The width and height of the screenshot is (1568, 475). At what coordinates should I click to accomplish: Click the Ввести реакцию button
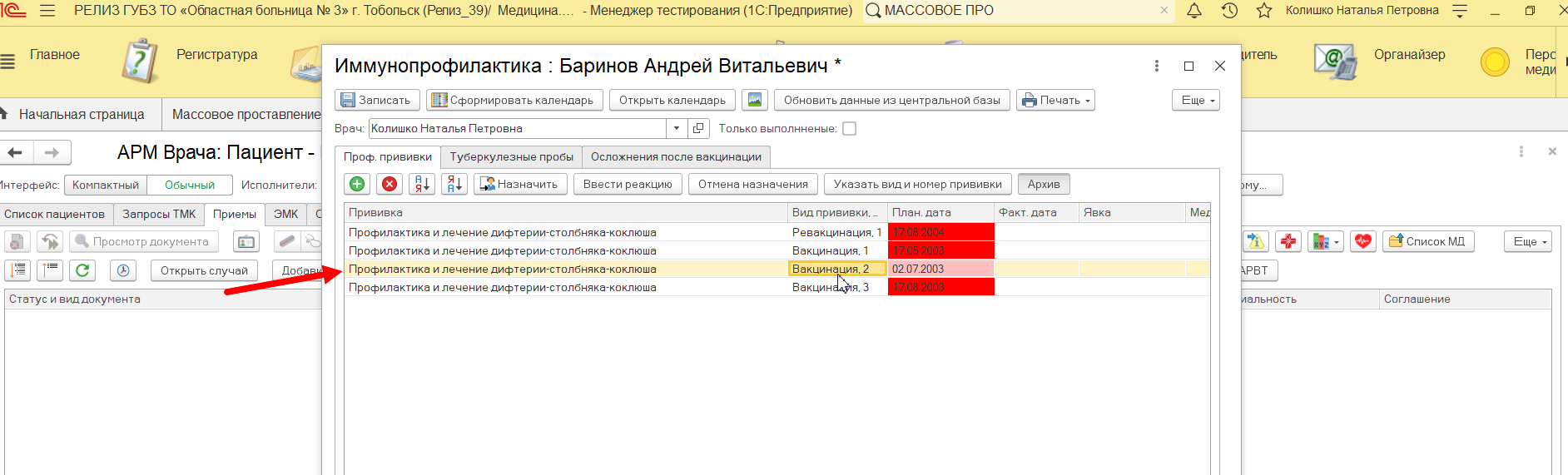pos(628,184)
